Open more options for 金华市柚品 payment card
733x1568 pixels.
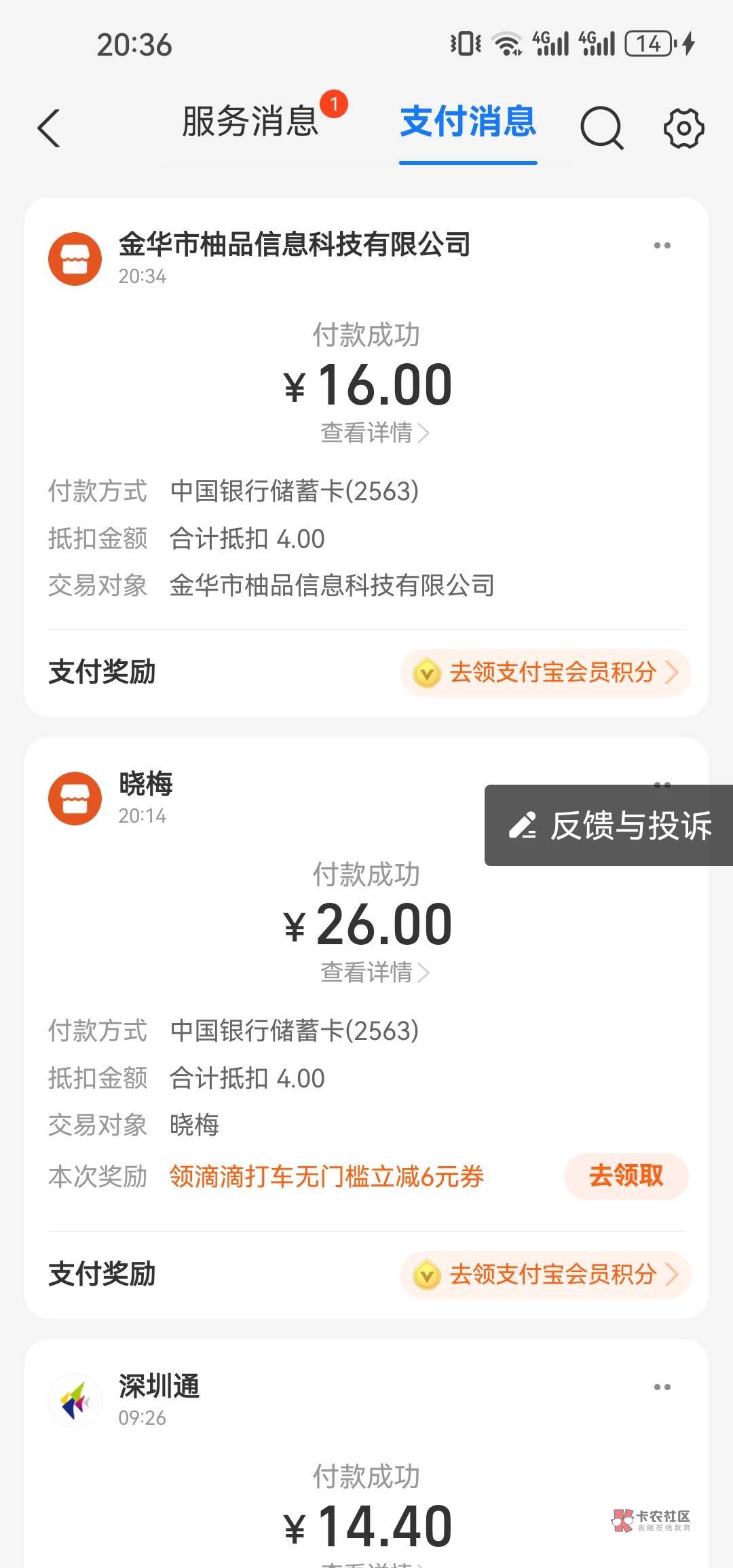(x=662, y=246)
